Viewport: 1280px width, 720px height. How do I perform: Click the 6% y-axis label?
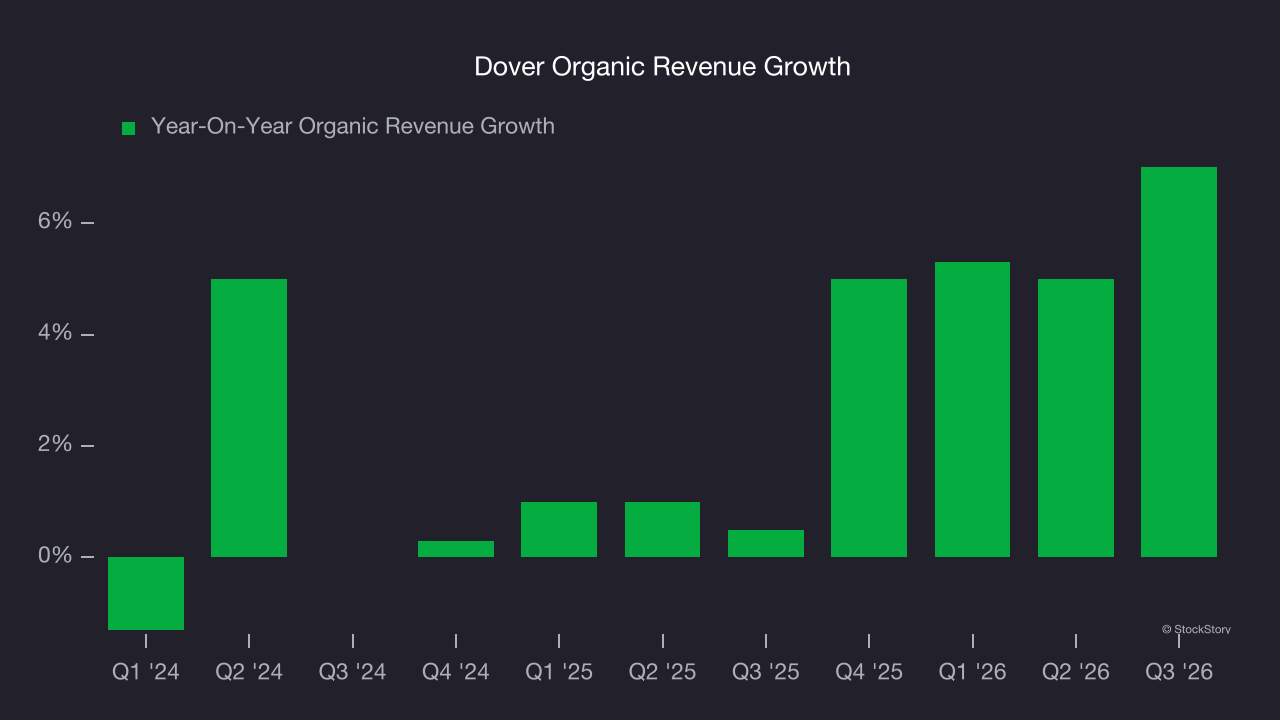55,221
